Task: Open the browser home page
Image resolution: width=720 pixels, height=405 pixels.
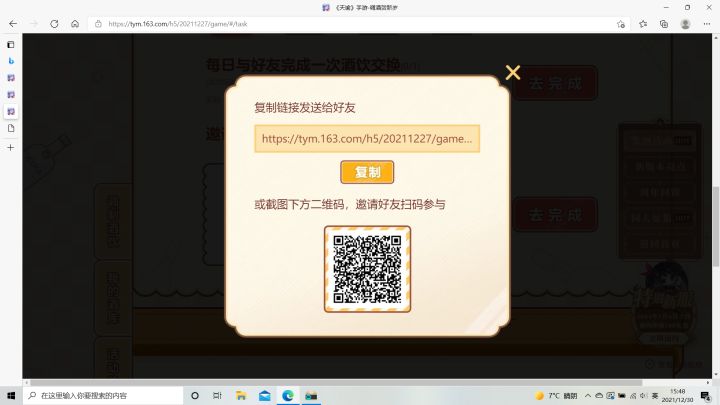Action: coord(75,24)
